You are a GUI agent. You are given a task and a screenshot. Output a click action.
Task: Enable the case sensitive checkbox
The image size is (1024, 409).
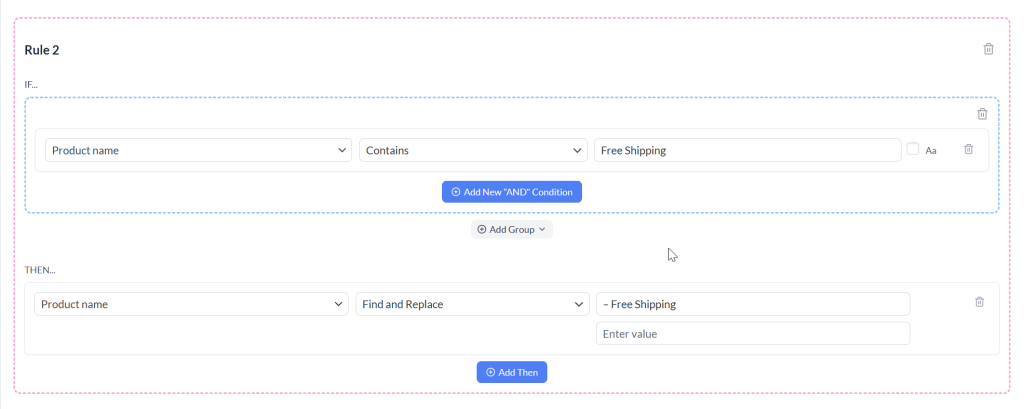[912, 149]
